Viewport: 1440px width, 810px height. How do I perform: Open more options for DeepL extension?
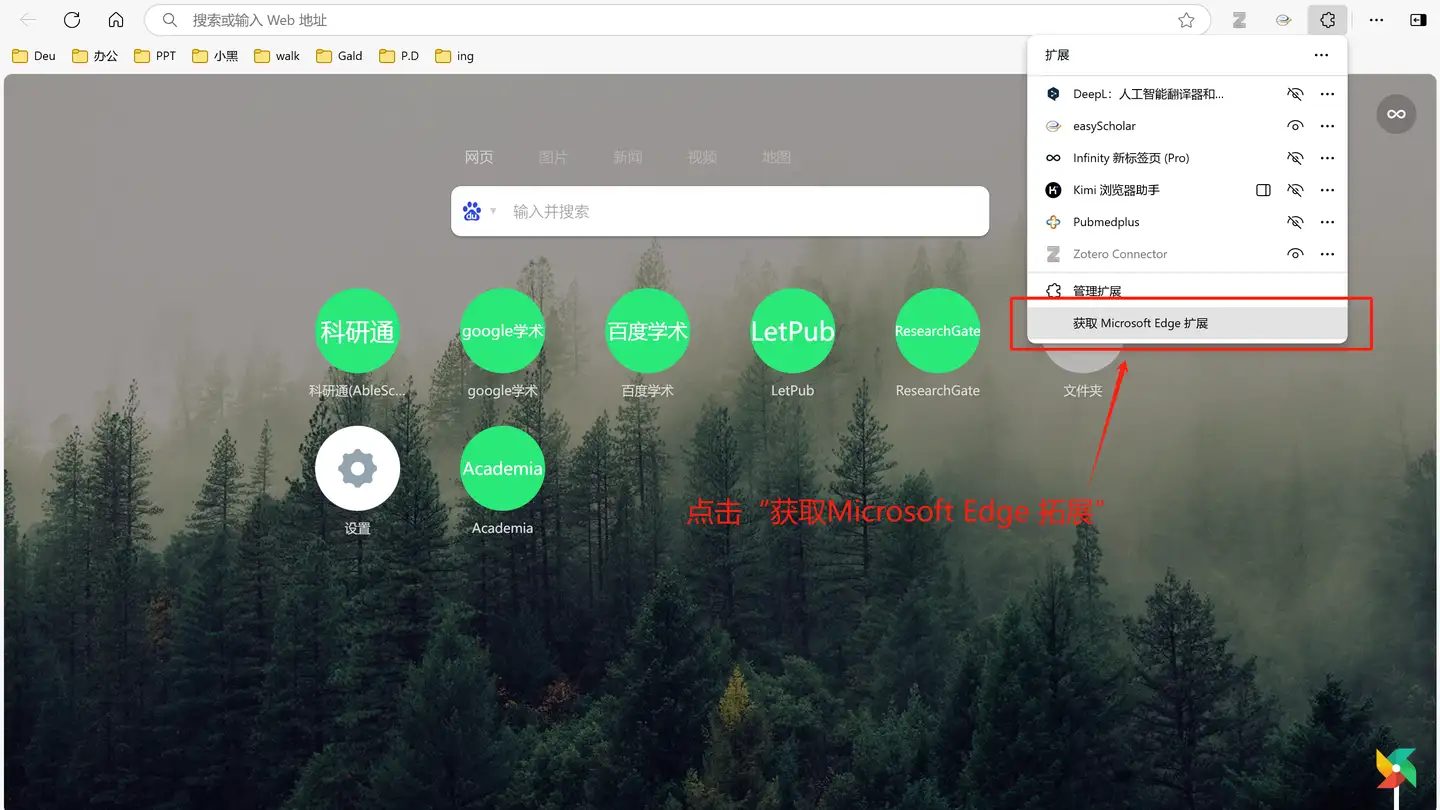(1327, 94)
